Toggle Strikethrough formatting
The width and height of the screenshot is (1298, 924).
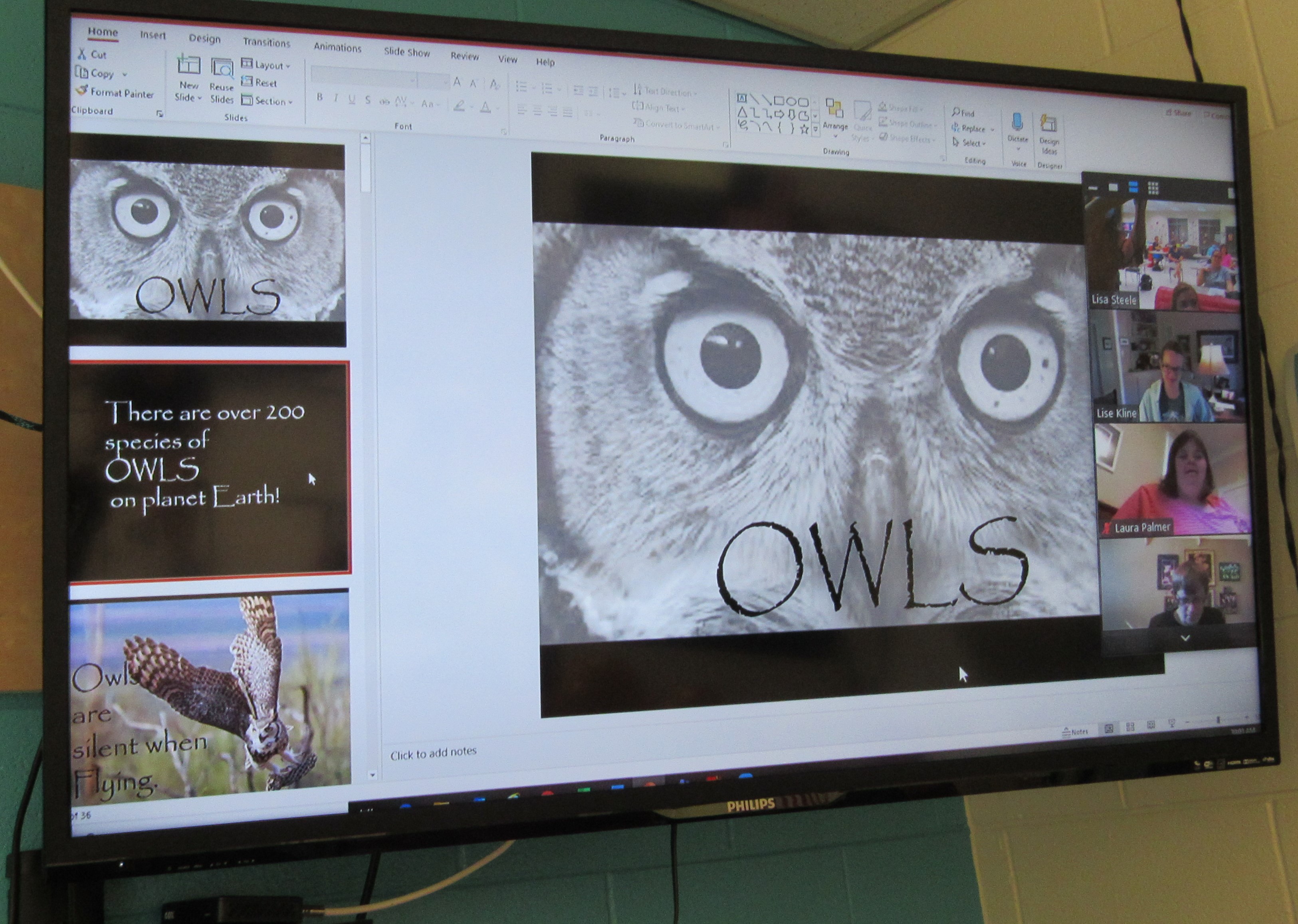pos(384,102)
